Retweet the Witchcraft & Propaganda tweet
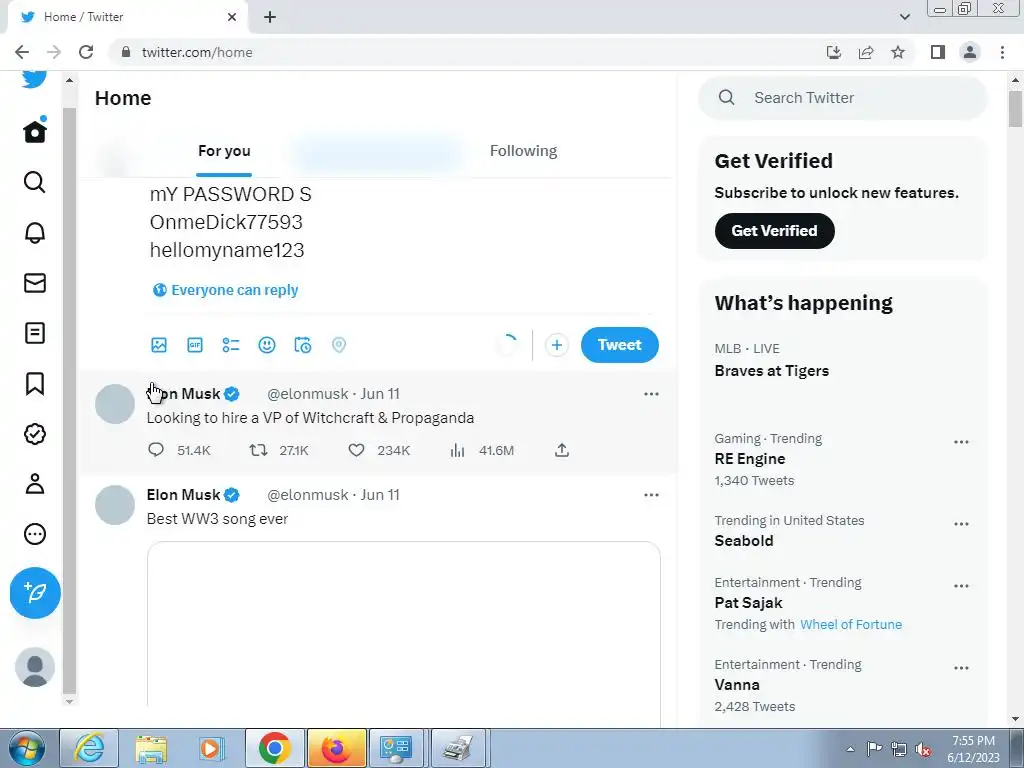 click(259, 450)
